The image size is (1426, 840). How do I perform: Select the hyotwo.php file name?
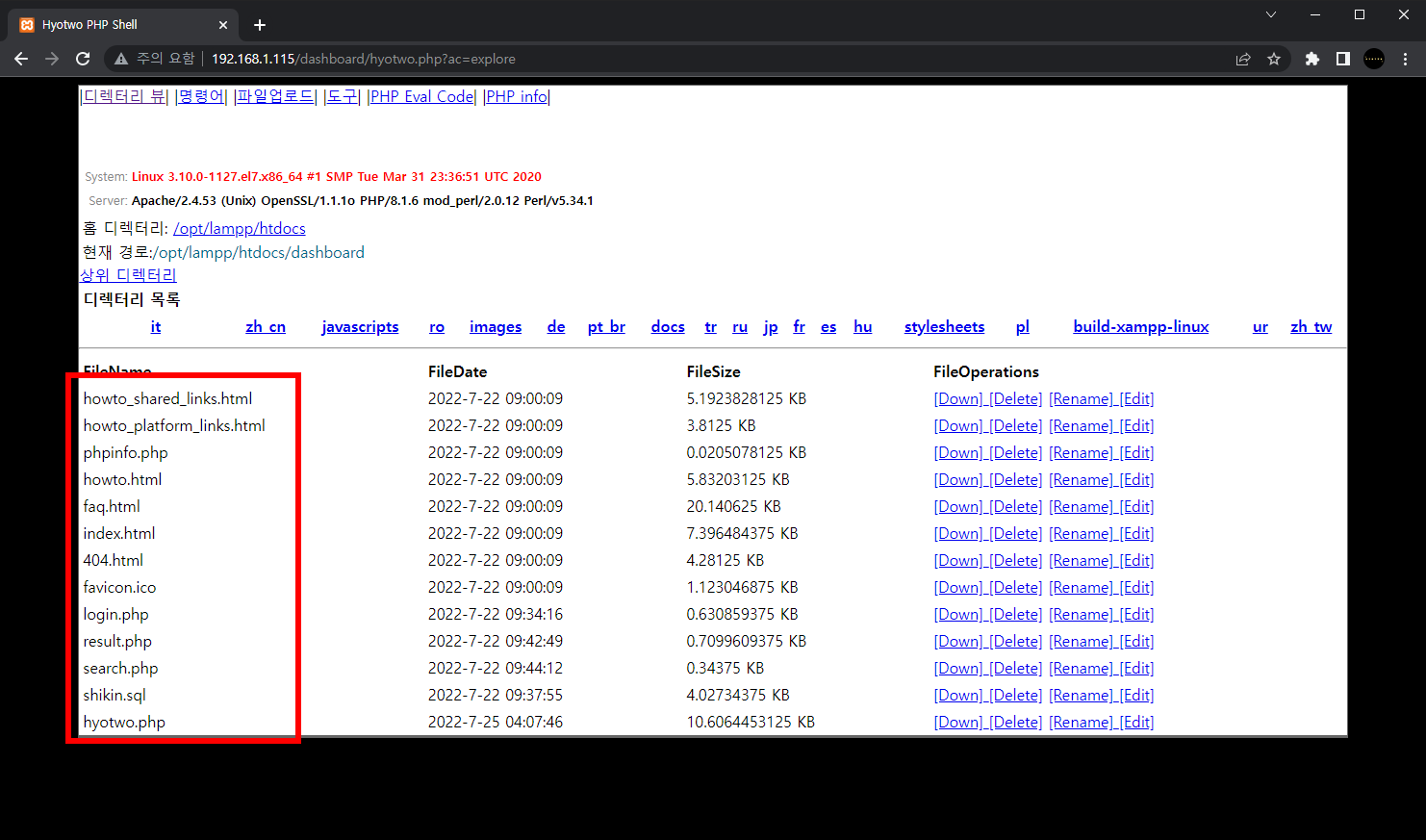(124, 722)
